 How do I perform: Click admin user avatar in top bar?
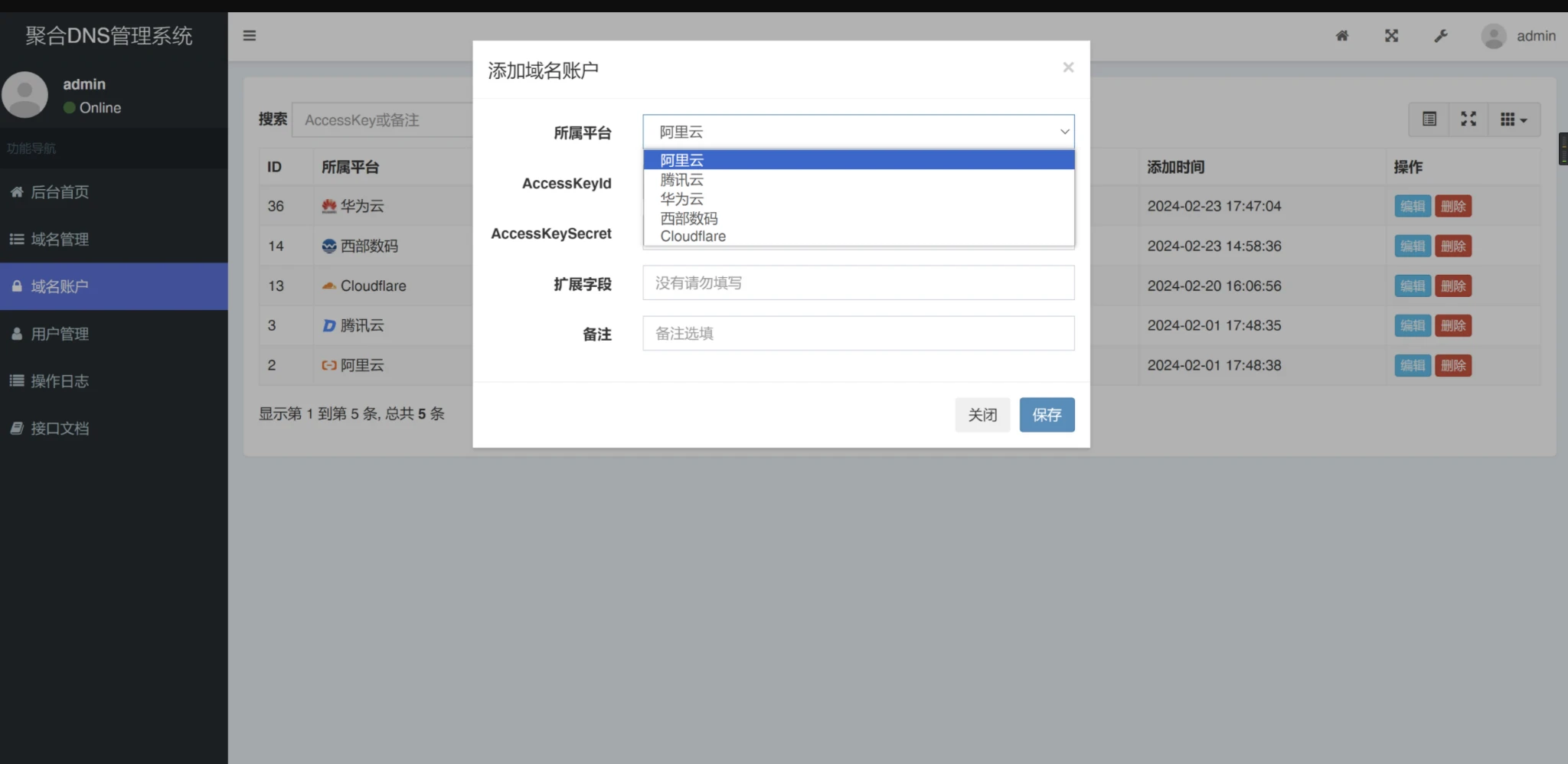coord(1493,36)
